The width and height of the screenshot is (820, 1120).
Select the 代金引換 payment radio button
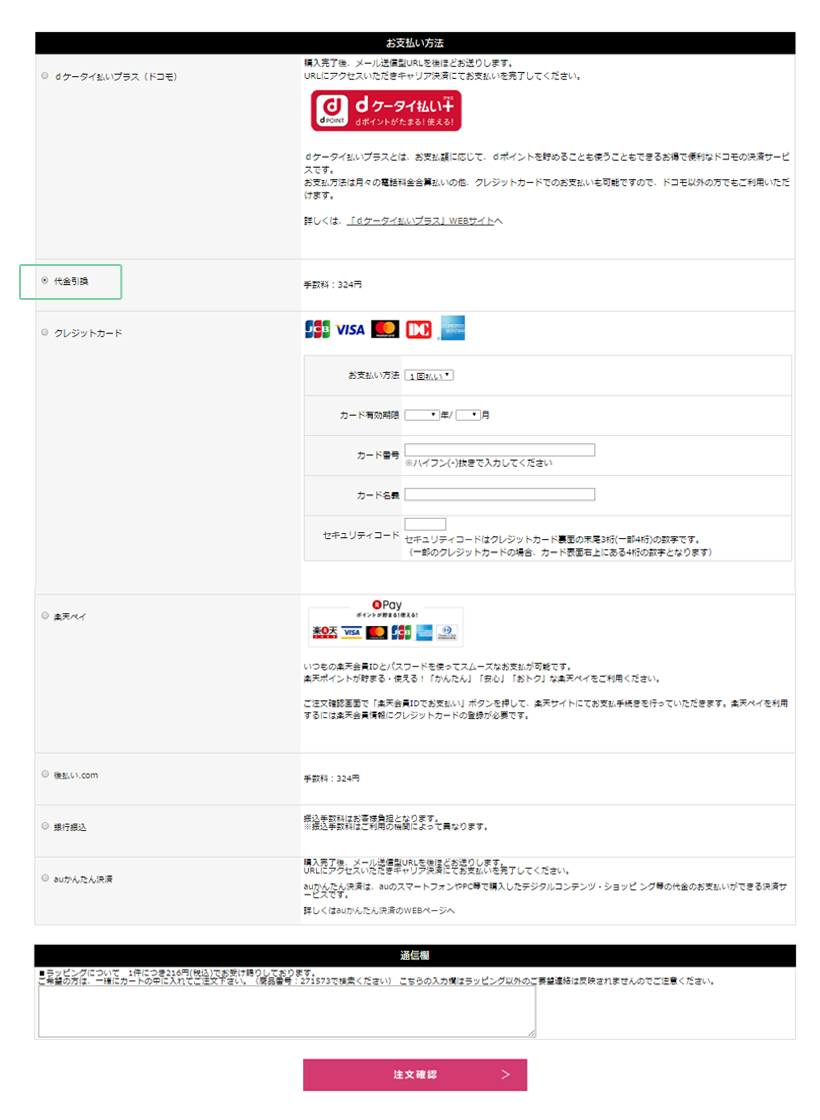45,281
